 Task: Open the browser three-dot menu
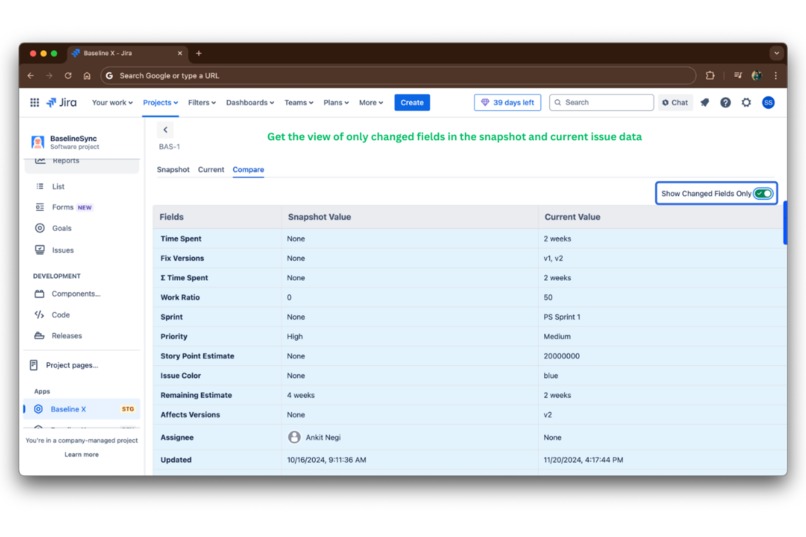coord(776,76)
